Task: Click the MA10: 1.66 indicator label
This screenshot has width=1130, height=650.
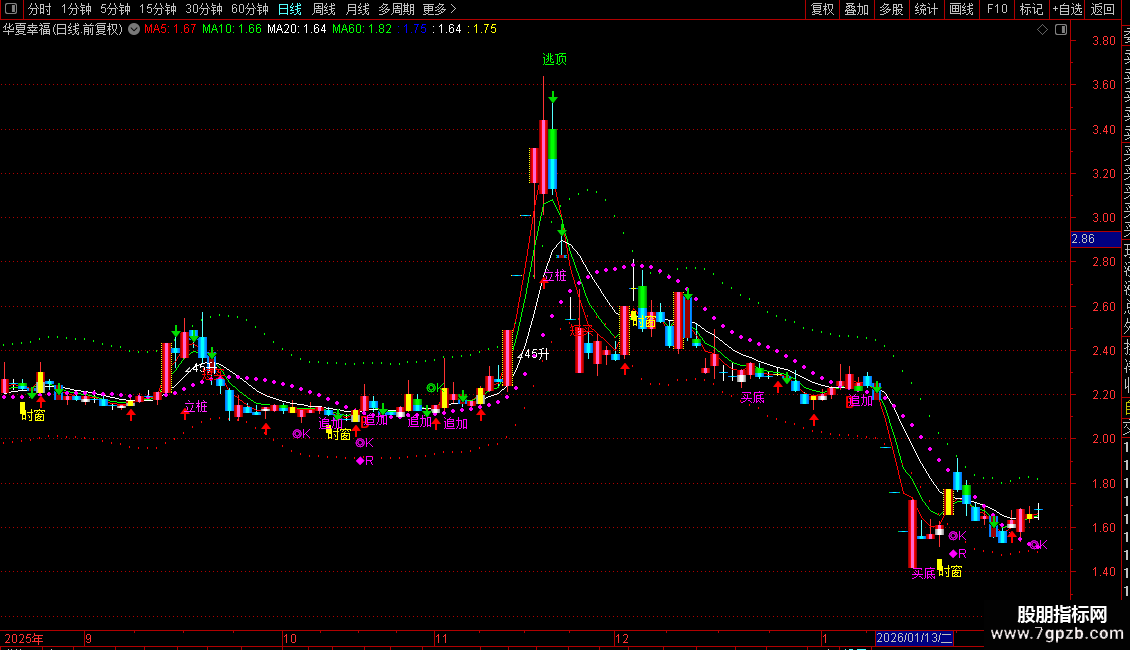Action: [x=232, y=30]
